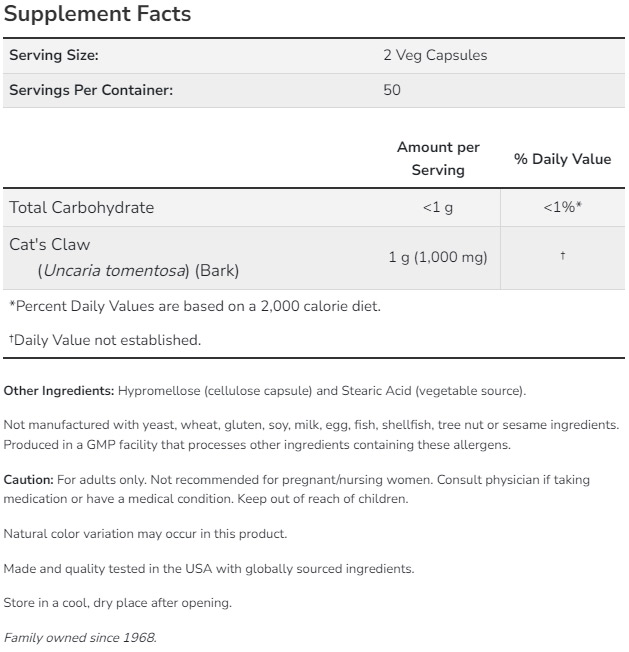
Task: Click the Other Ingredients bold label
Action: click(59, 390)
